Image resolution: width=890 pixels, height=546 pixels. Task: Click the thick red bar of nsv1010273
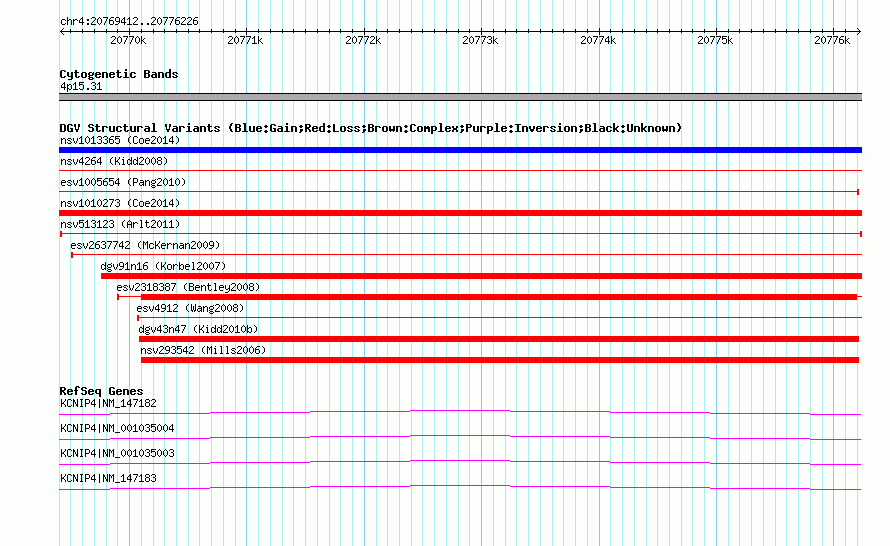point(460,213)
